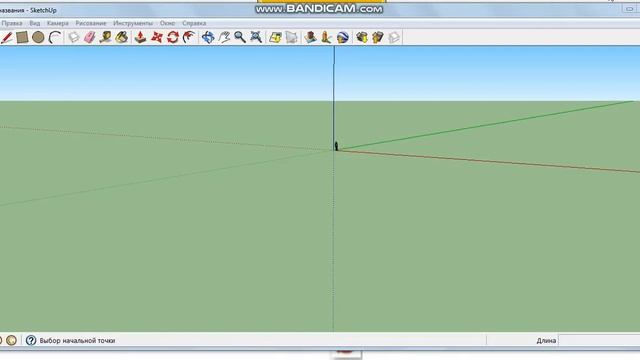Select the Move tool
Screen dimensions: 640x360
pos(157,38)
